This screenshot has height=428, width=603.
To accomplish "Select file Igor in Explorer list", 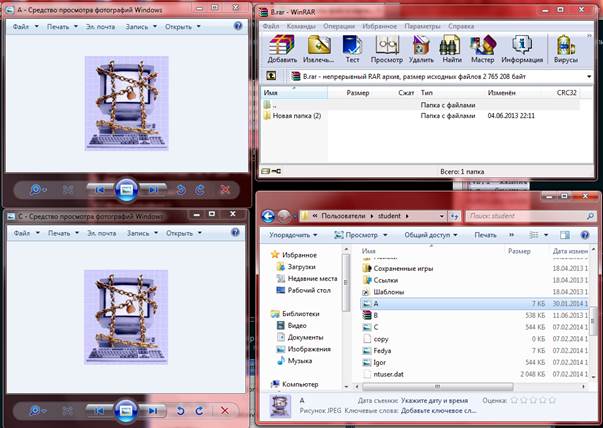I will (x=475, y=363).
